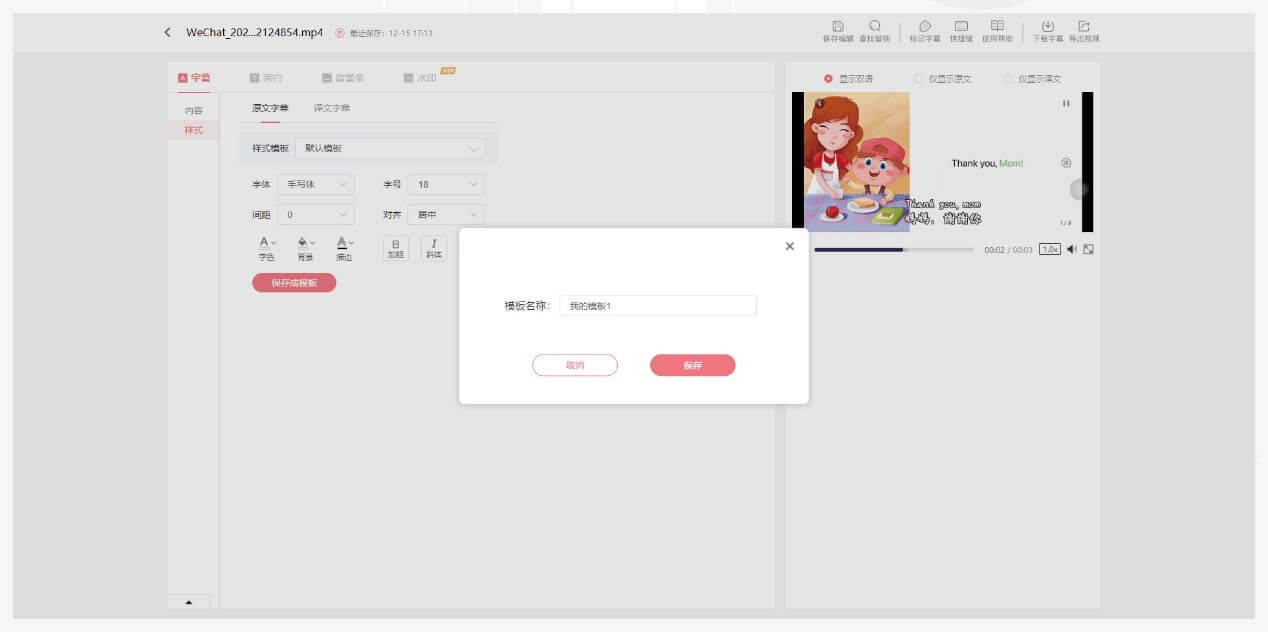This screenshot has height=632, width=1268.
Task: Open the 使用帮助 help book icon
Action: point(996,27)
